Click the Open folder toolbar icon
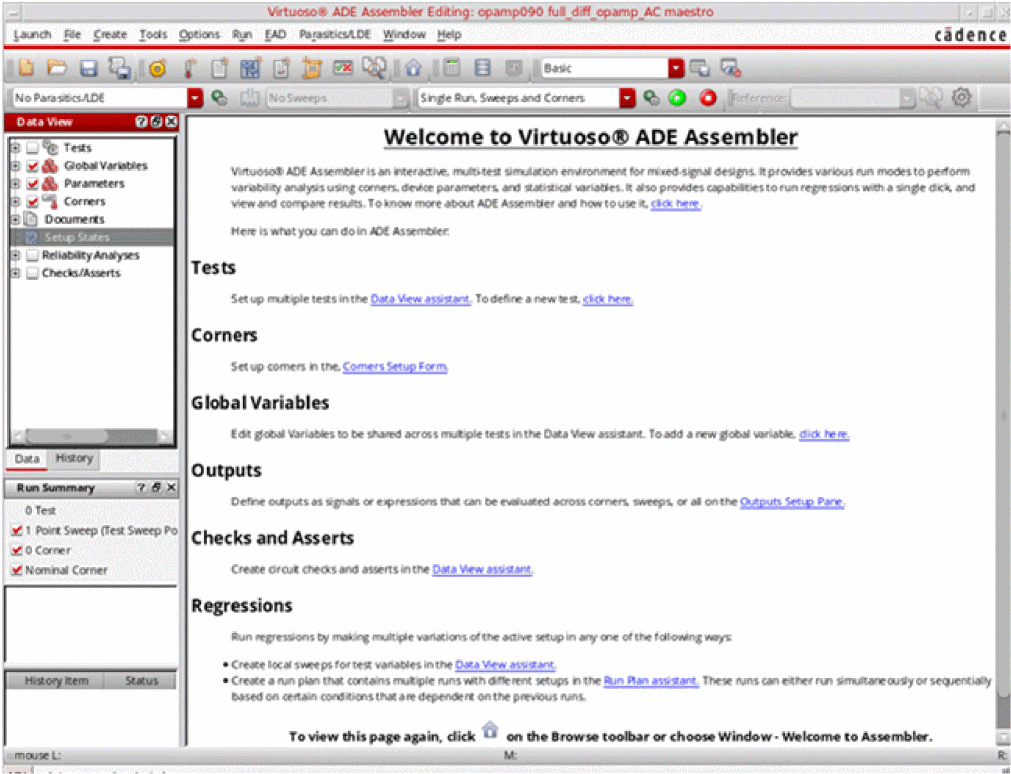Viewport: 1011px width, 774px height. pyautogui.click(x=57, y=68)
